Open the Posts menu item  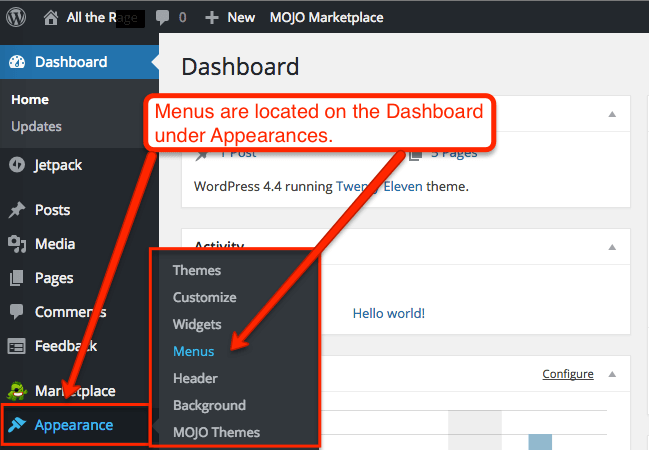(x=53, y=210)
